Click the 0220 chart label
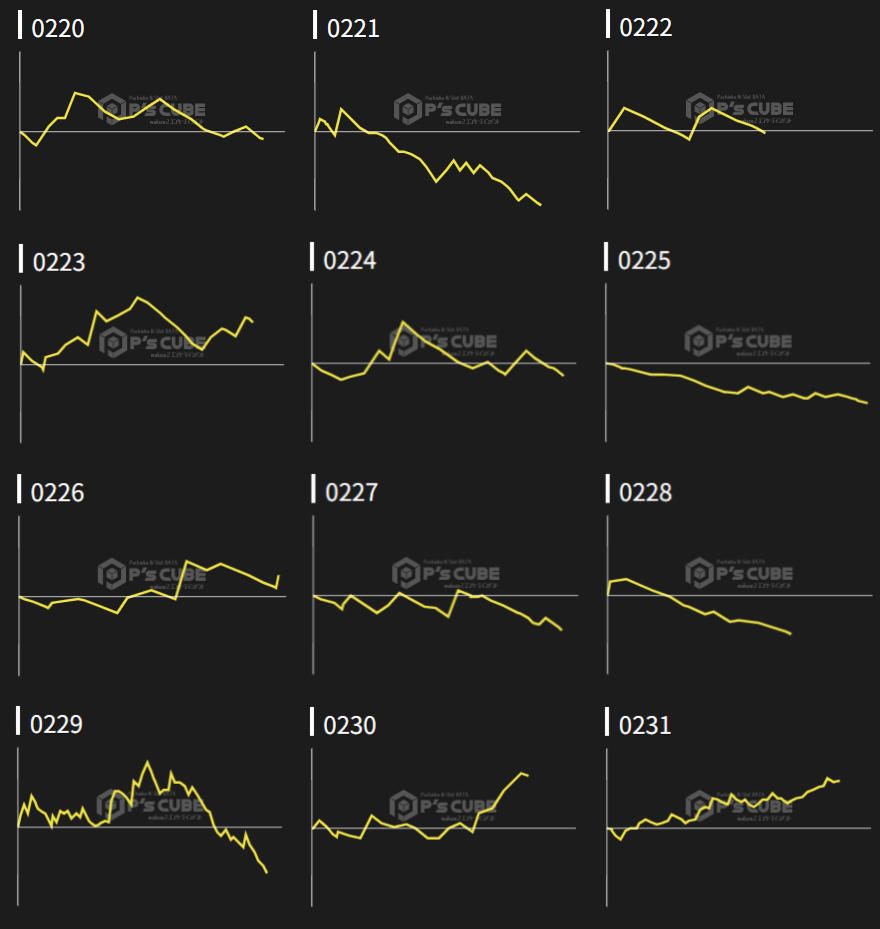Image resolution: width=880 pixels, height=929 pixels. click(x=58, y=28)
